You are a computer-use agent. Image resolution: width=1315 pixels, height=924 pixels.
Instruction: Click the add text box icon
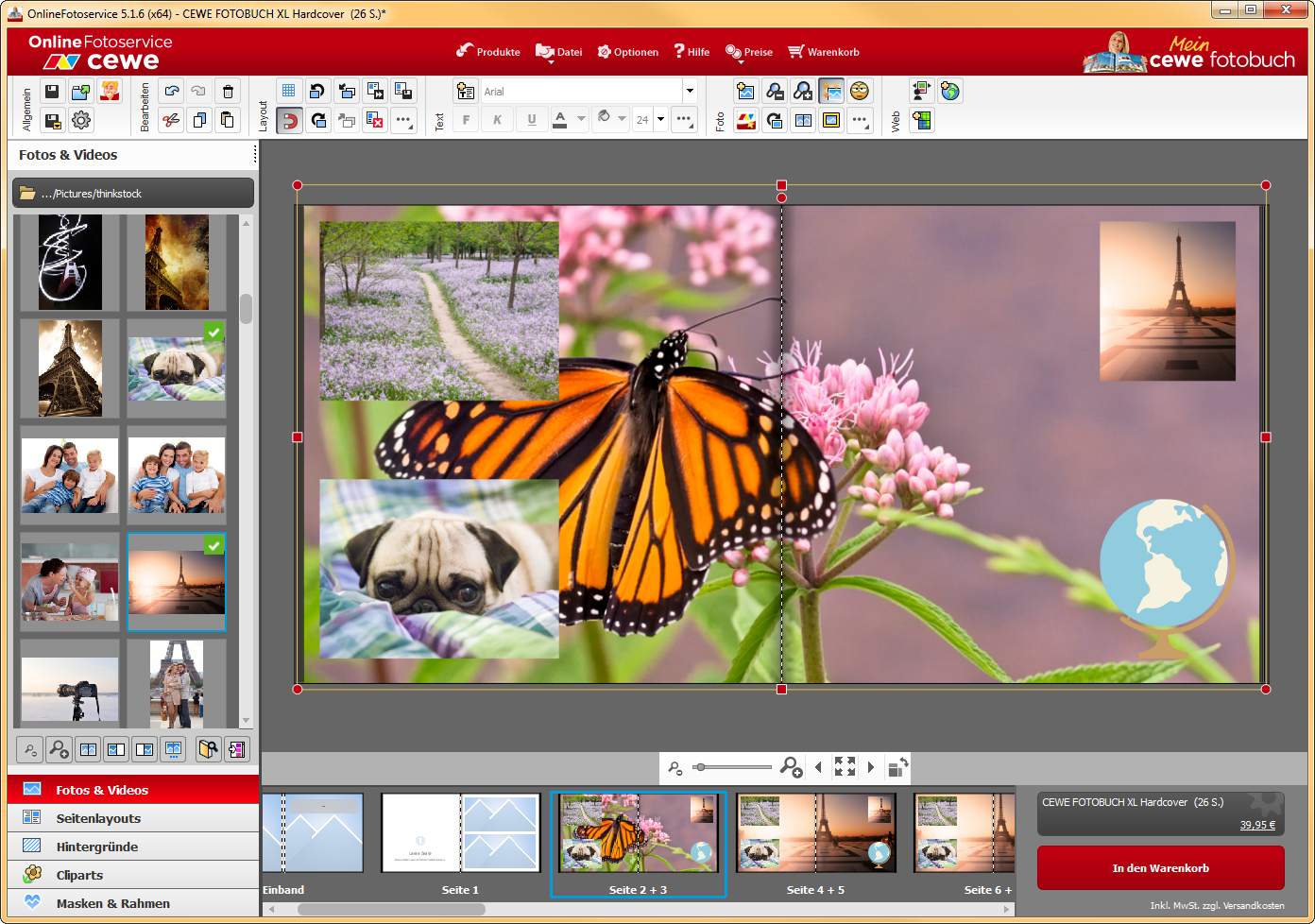(x=466, y=91)
